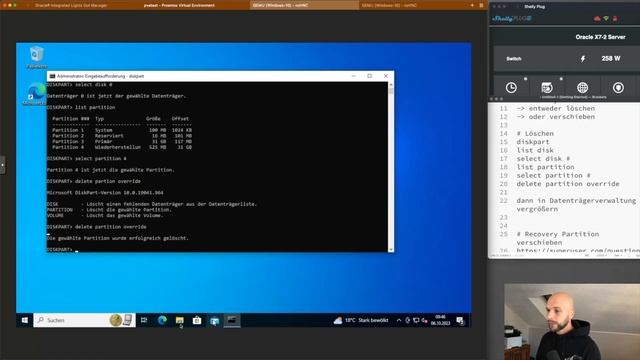Minimize the diskpart command window
Screen dimensions: 640x360
click(x=354, y=76)
